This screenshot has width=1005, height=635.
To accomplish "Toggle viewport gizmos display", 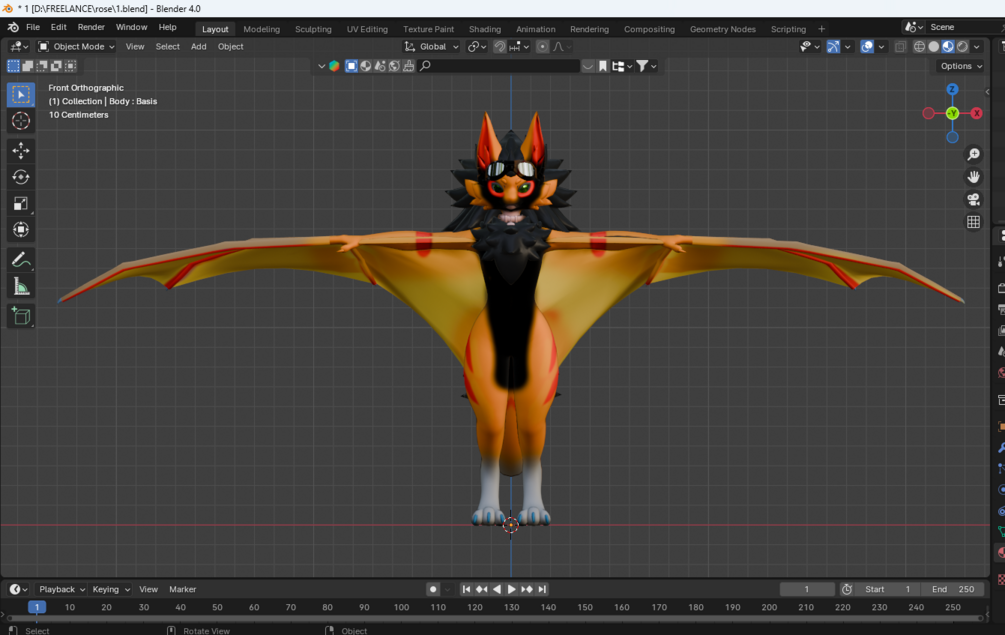I will (x=833, y=47).
